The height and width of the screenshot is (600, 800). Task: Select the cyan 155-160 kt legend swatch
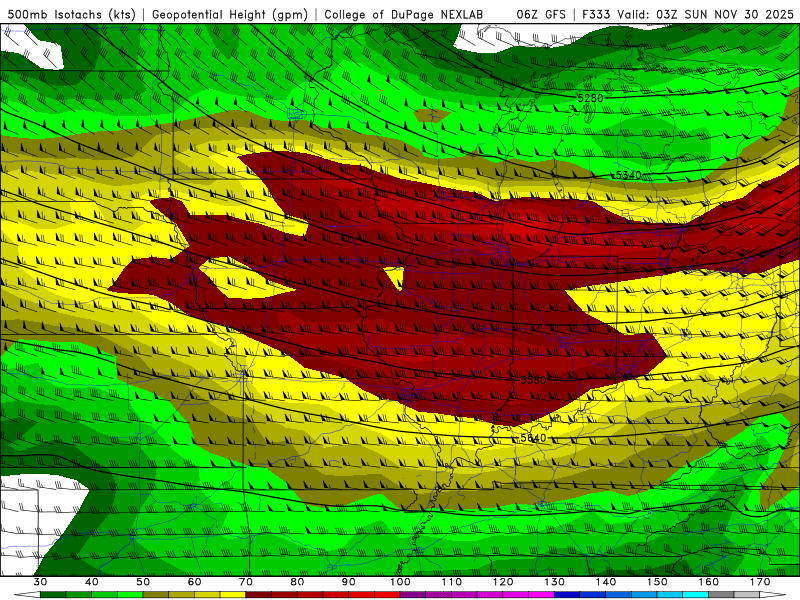click(x=696, y=595)
